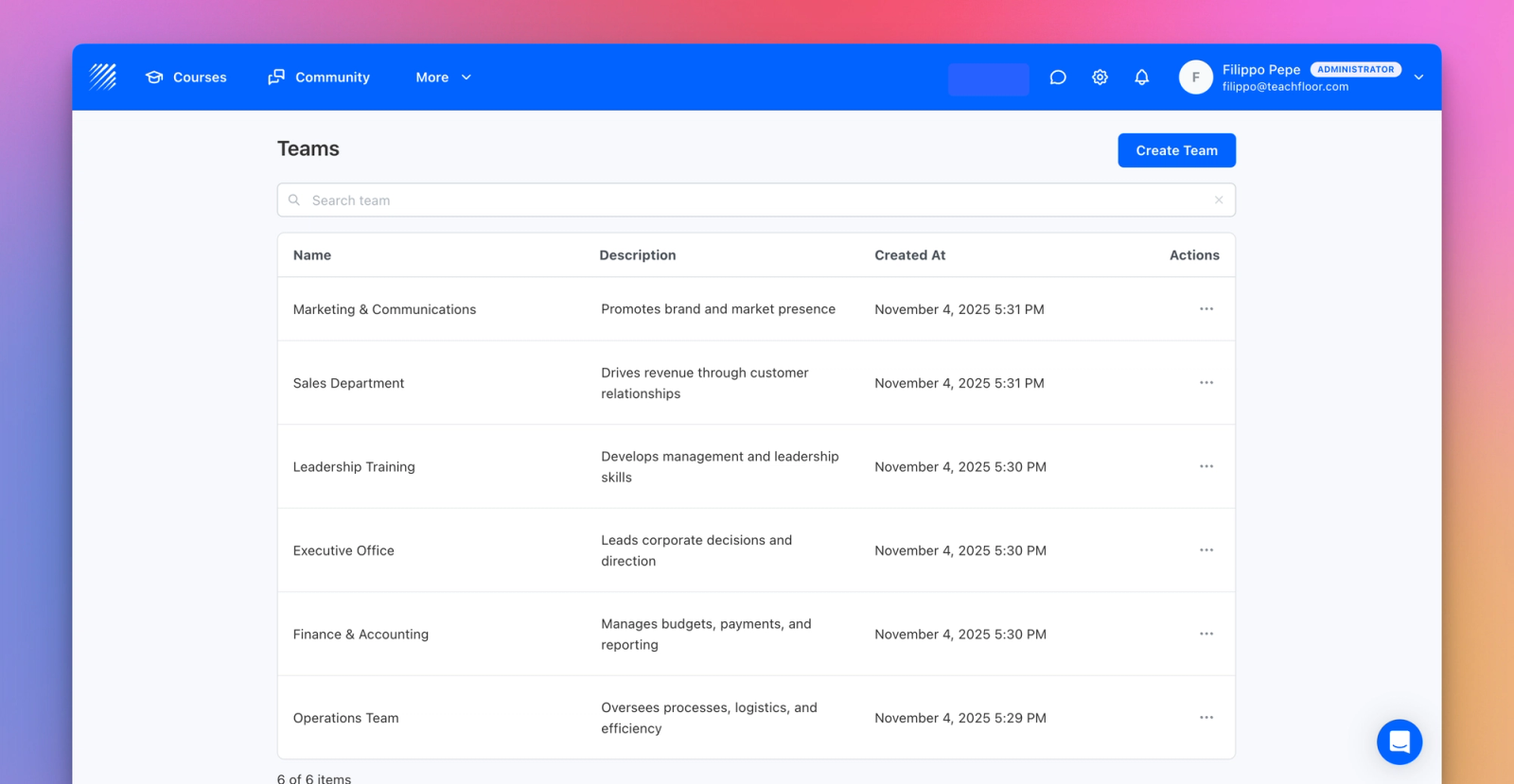Click the Description column header
This screenshot has width=1514, height=784.
click(638, 255)
